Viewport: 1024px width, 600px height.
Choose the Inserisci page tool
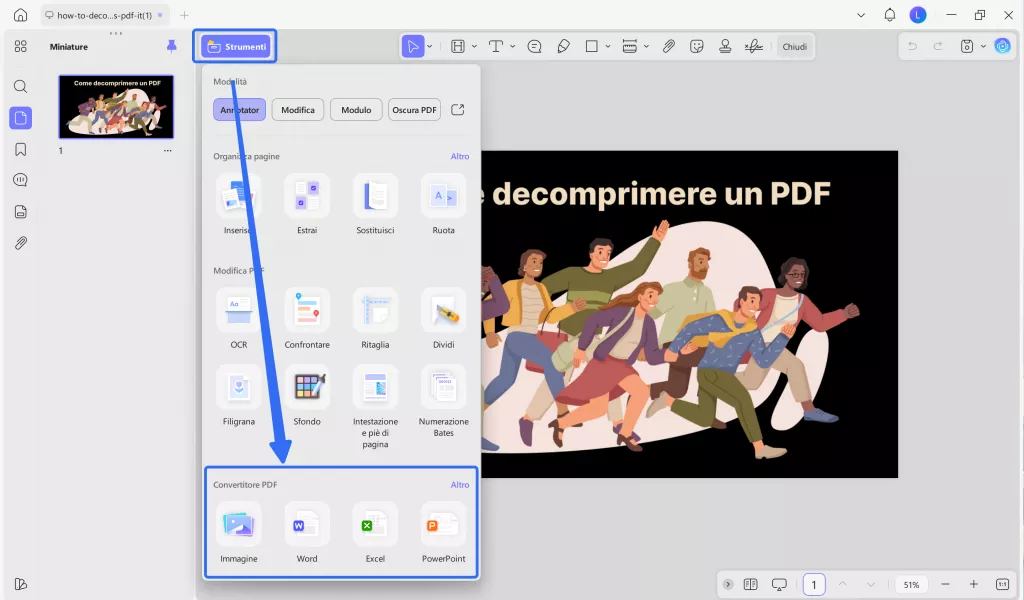click(x=238, y=204)
